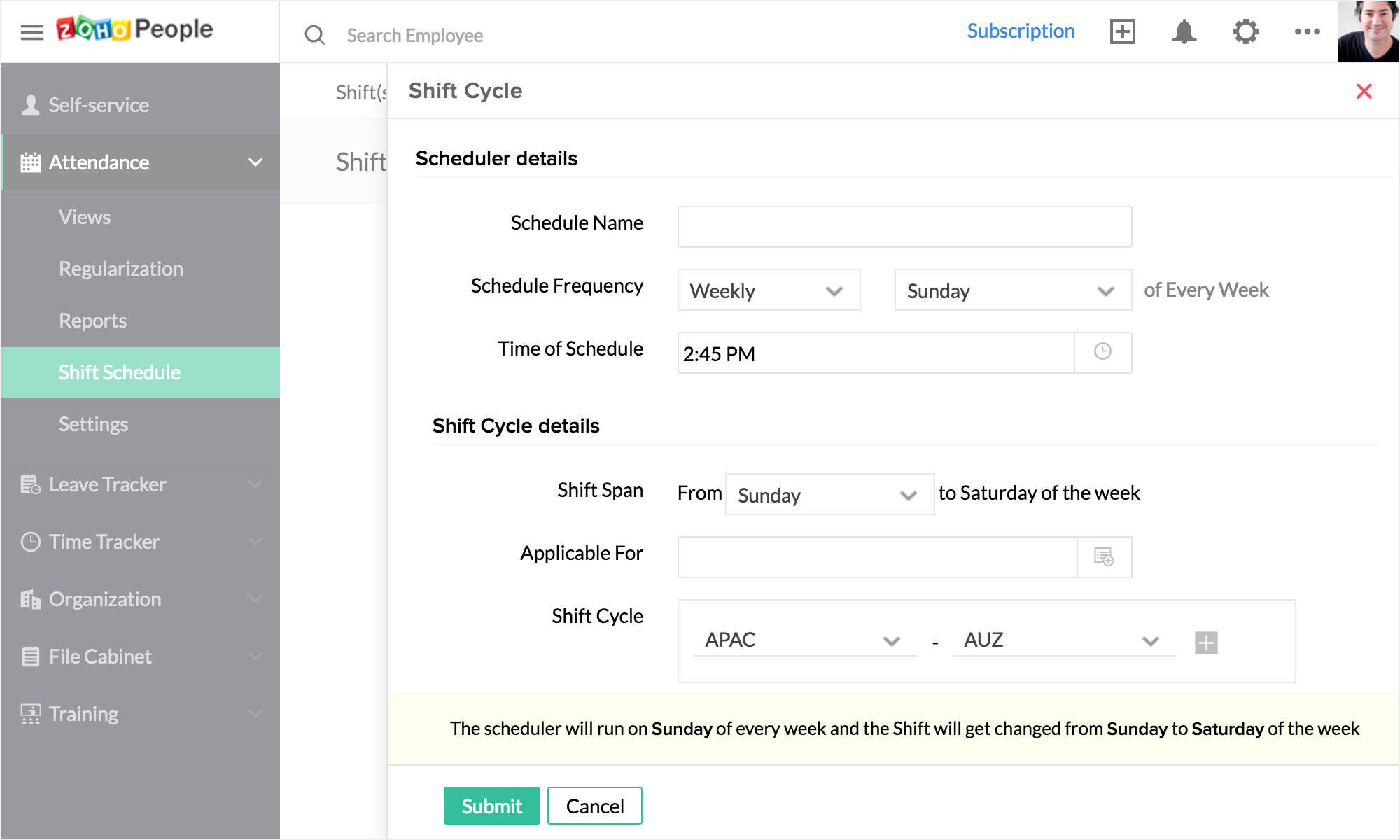The height and width of the screenshot is (840, 1400).
Task: Go to Reports in Attendance menu
Action: [93, 321]
